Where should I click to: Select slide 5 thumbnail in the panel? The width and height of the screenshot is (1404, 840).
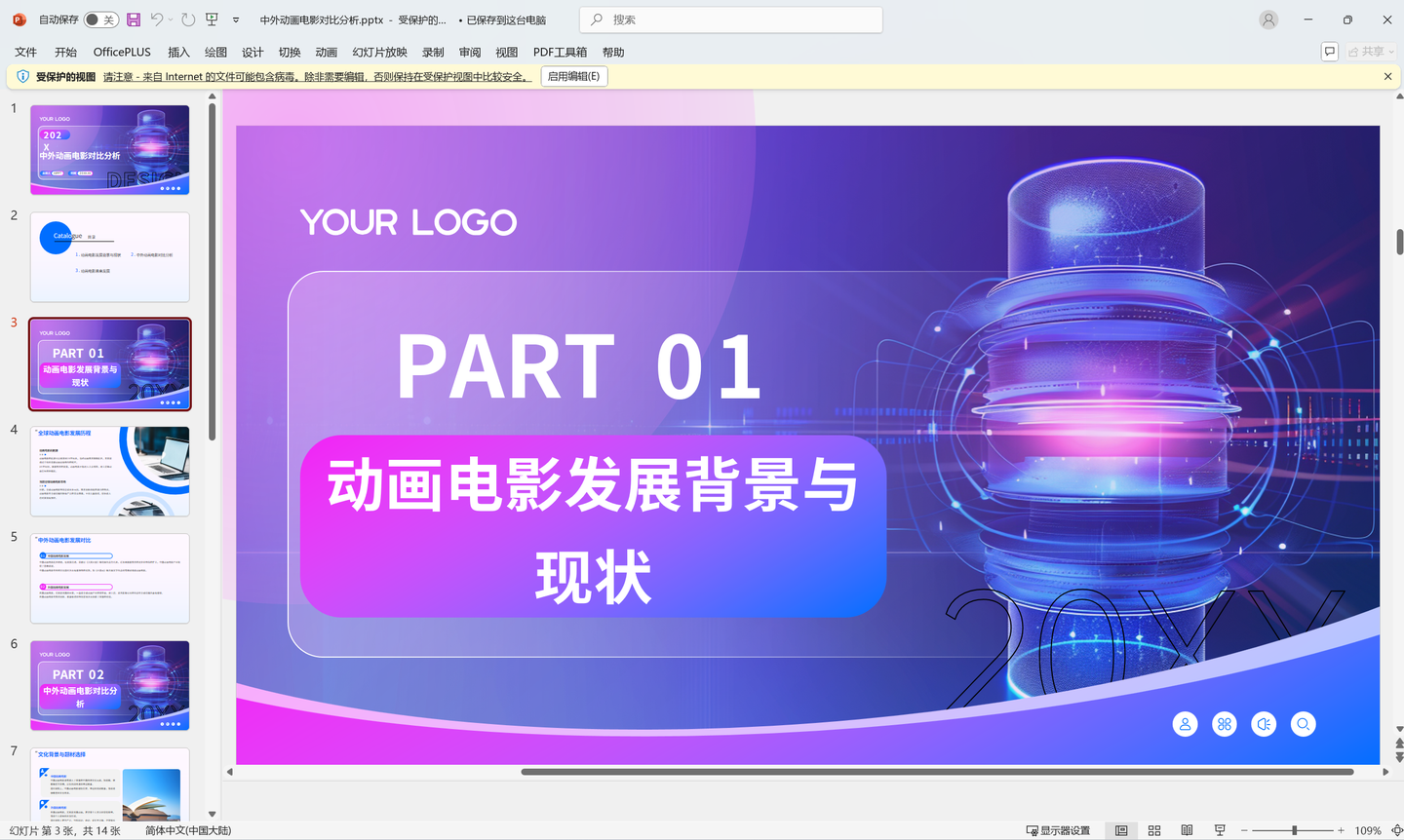pyautogui.click(x=109, y=578)
